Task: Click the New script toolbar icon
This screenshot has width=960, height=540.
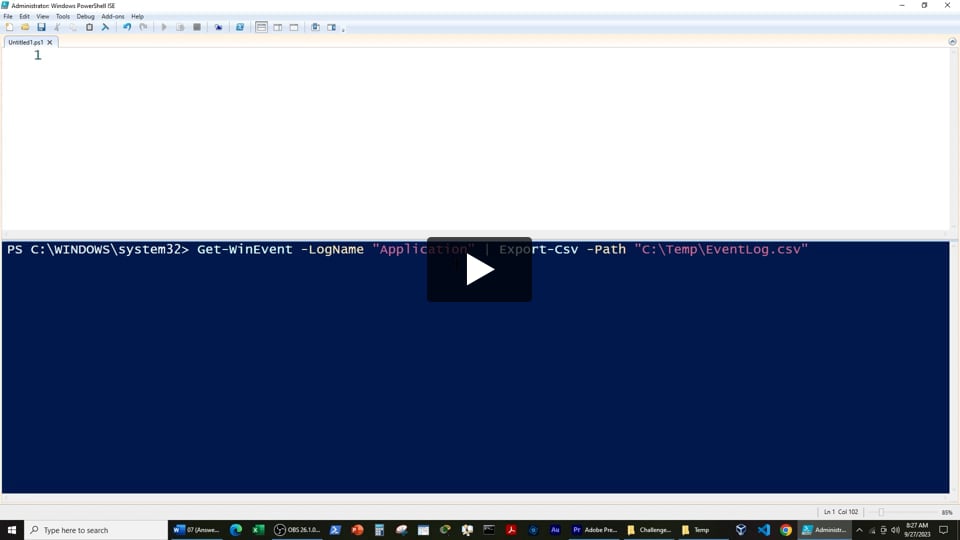Action: (x=9, y=27)
